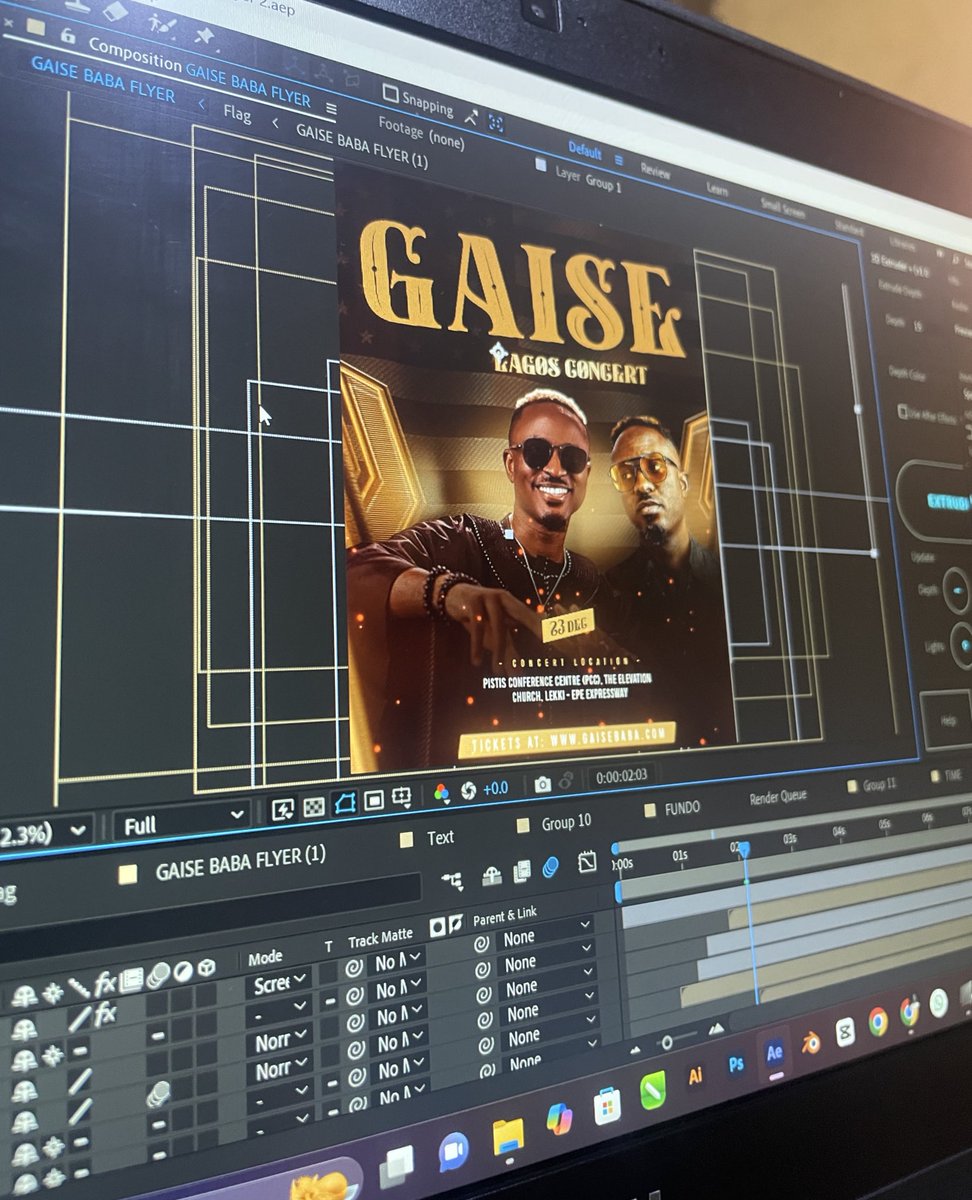Toggle Fast Previews in the viewer footer

point(283,810)
